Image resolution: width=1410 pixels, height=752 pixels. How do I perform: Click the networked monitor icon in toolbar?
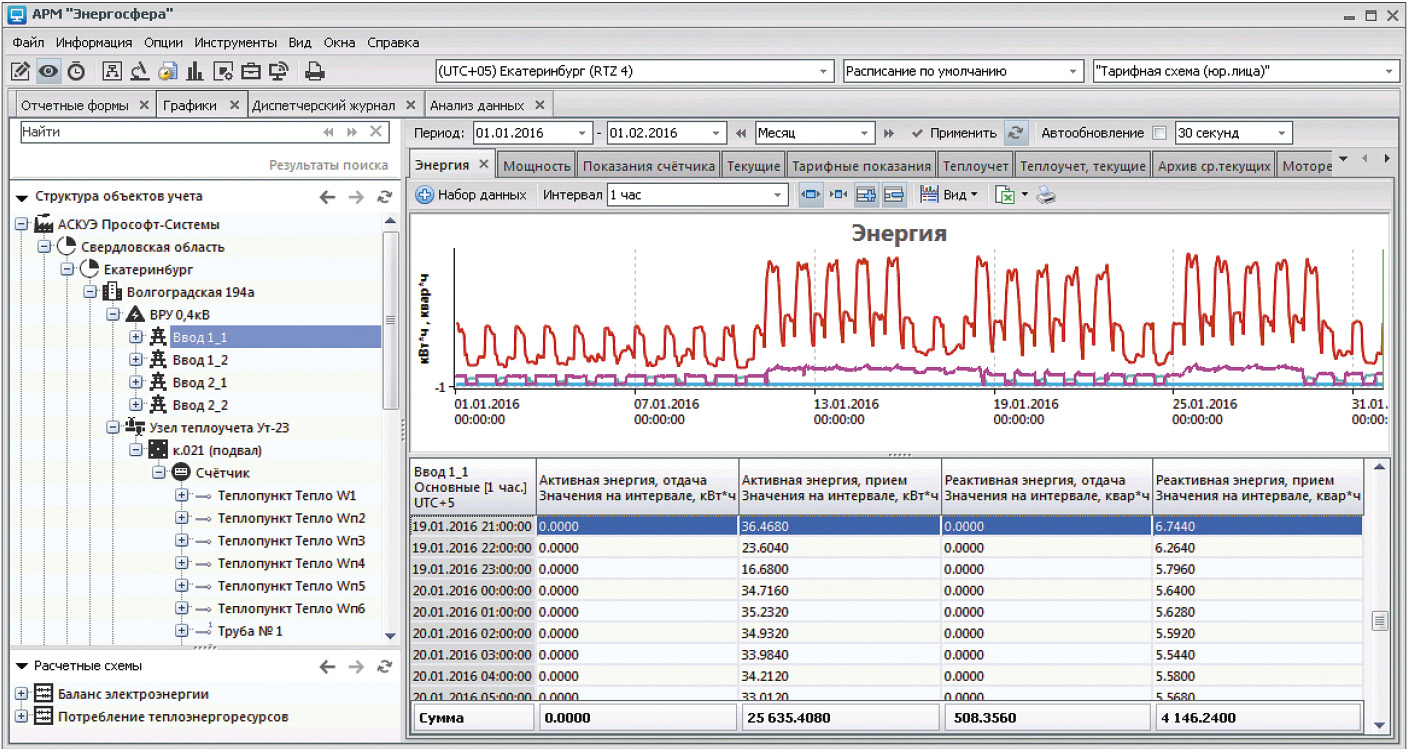[x=279, y=71]
